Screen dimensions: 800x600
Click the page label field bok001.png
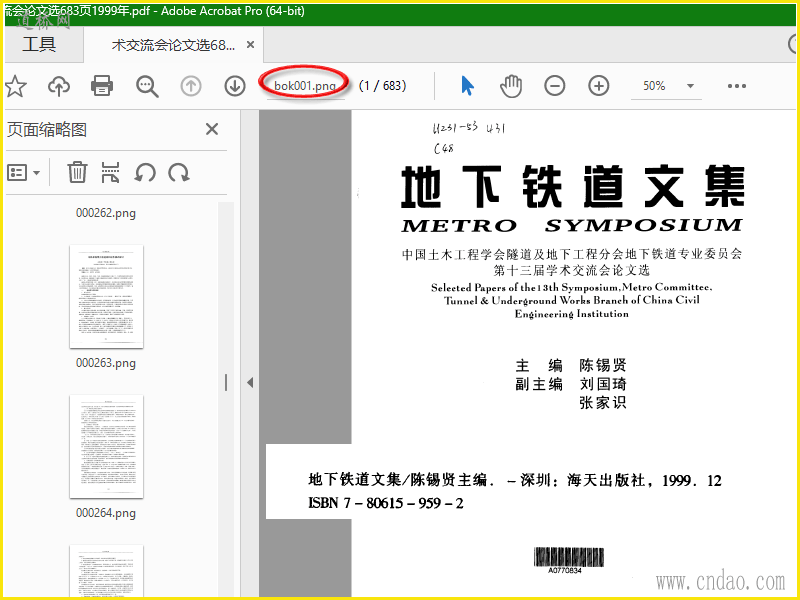coord(305,86)
